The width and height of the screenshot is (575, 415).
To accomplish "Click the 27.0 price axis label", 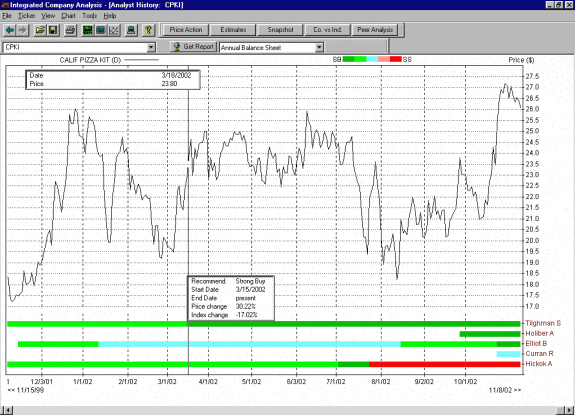I will (x=532, y=87).
